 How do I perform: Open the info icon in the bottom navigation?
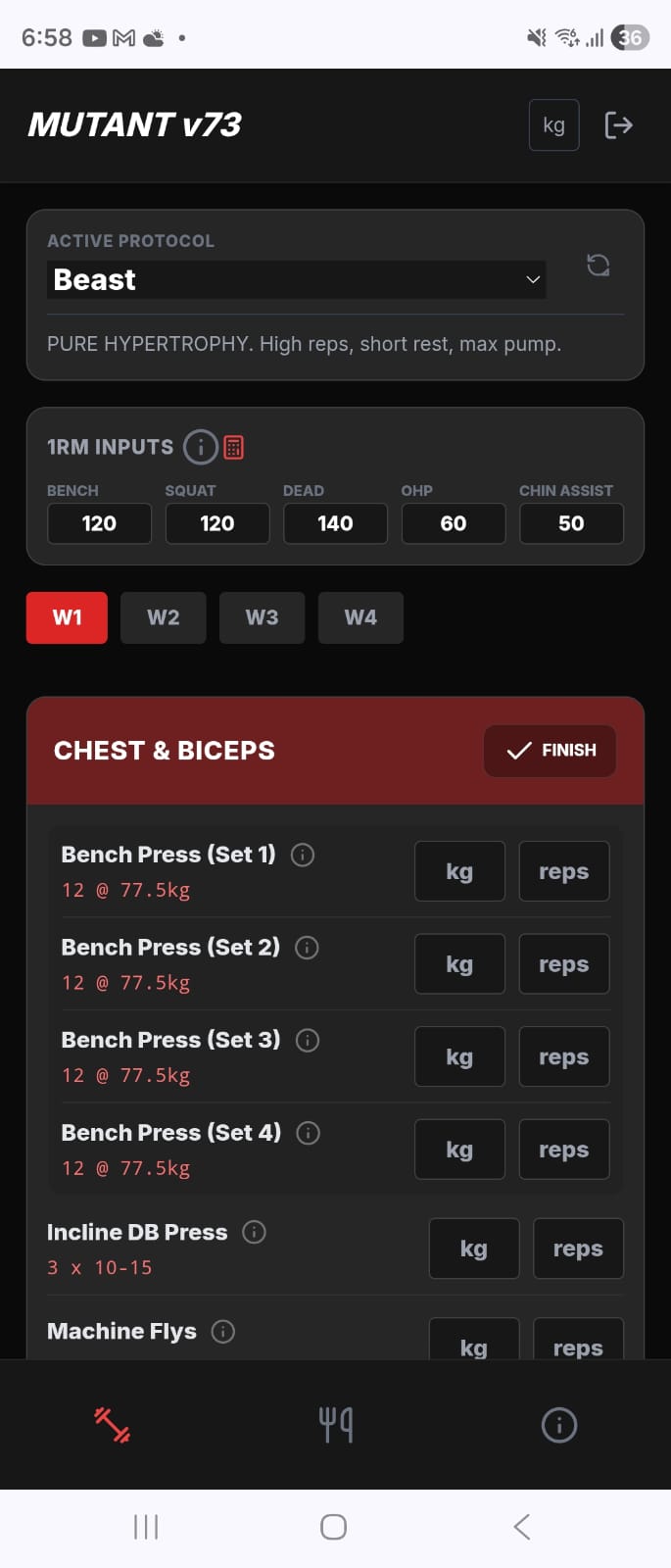558,1425
